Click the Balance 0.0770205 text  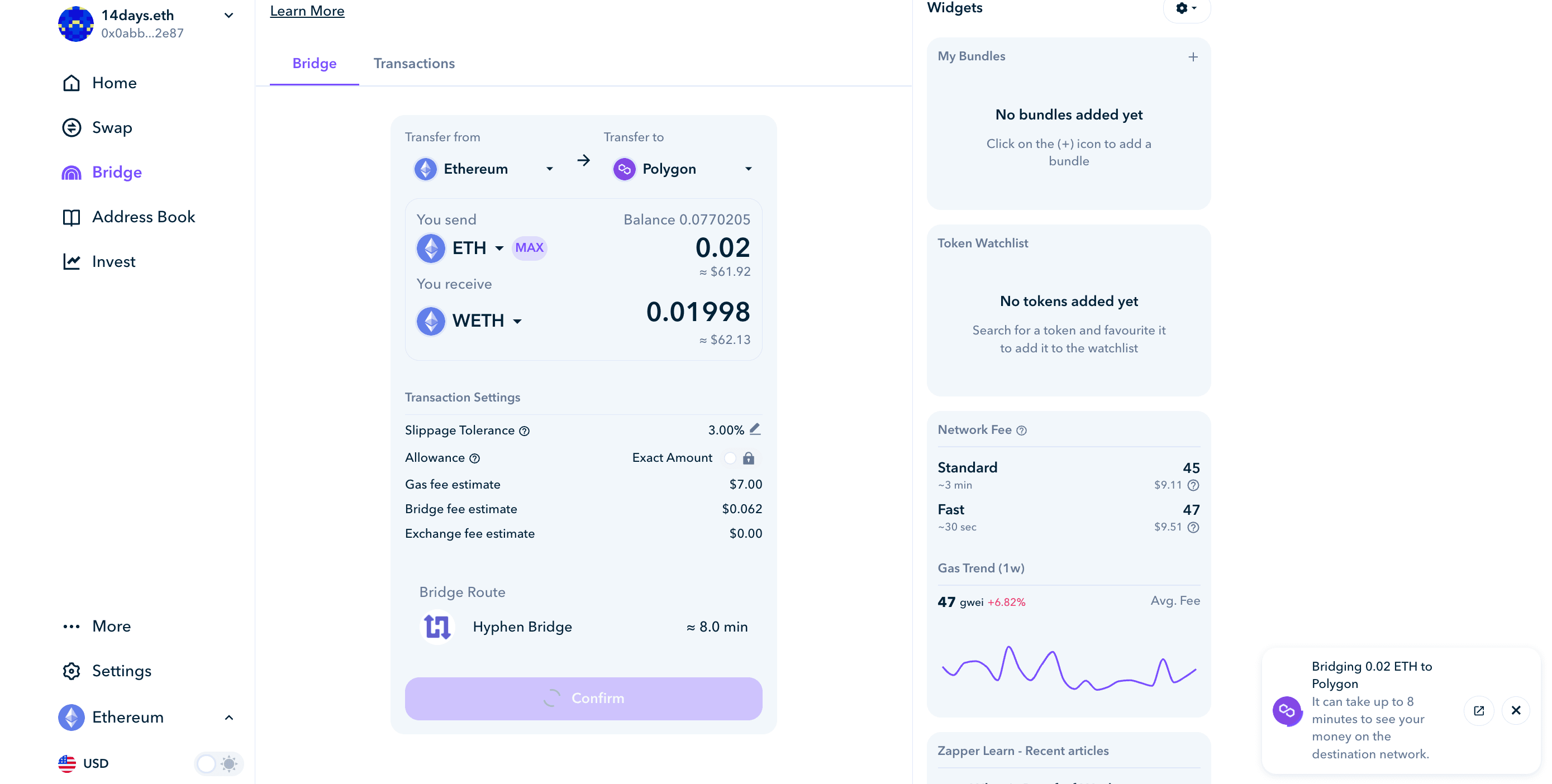coord(687,220)
